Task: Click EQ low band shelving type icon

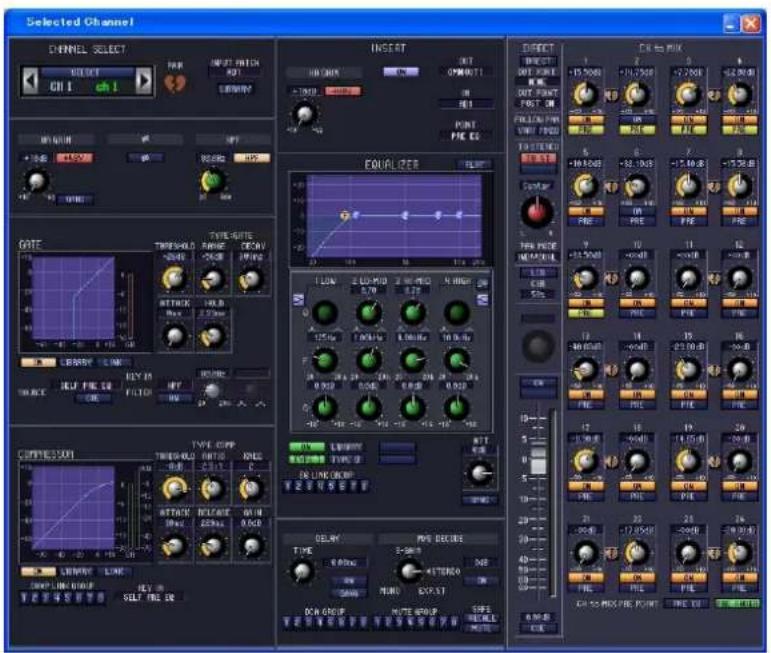Action: pos(298,299)
